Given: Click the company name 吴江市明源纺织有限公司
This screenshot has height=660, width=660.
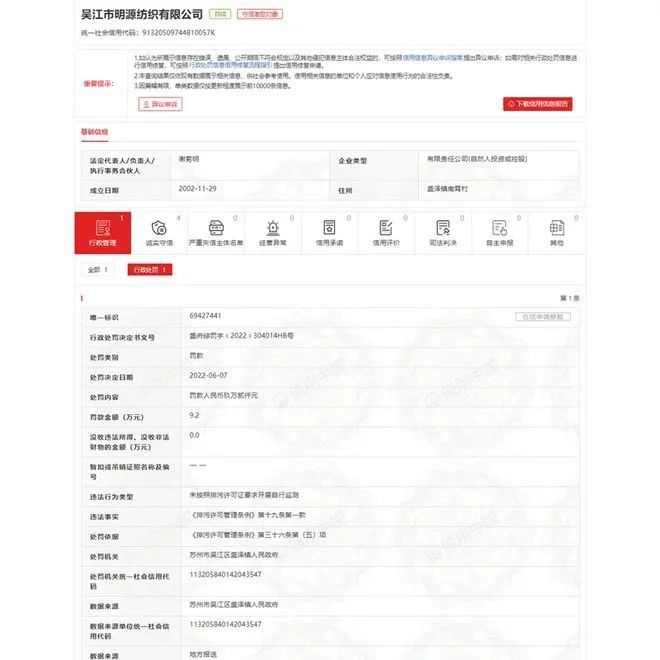Looking at the screenshot, I should pyautogui.click(x=141, y=15).
